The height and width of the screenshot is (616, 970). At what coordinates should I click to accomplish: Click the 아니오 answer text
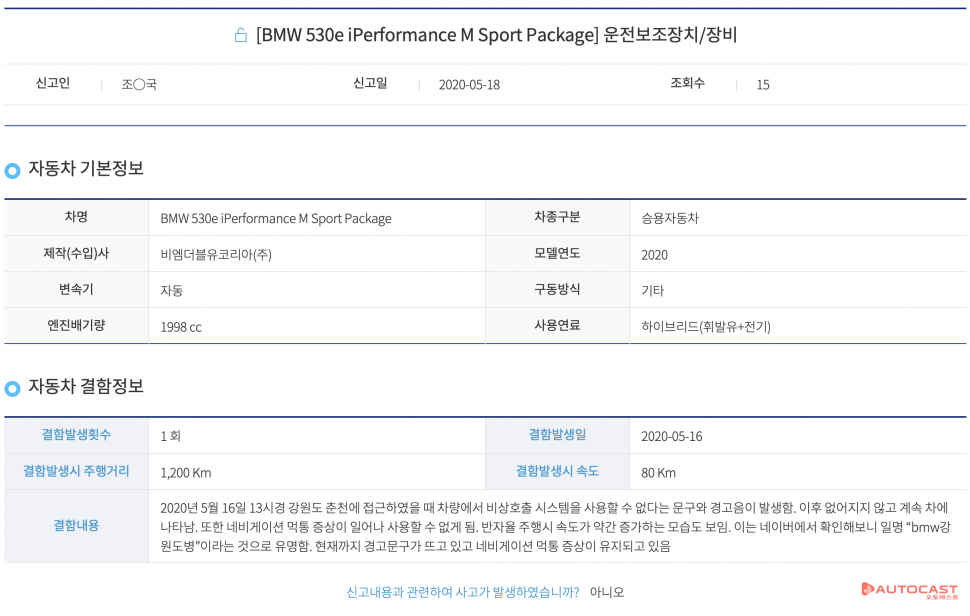pyautogui.click(x=606, y=592)
